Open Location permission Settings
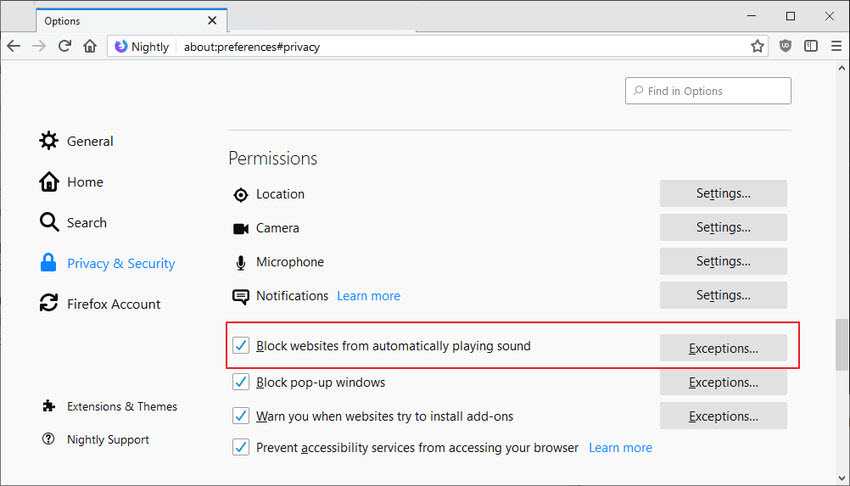 [x=723, y=193]
